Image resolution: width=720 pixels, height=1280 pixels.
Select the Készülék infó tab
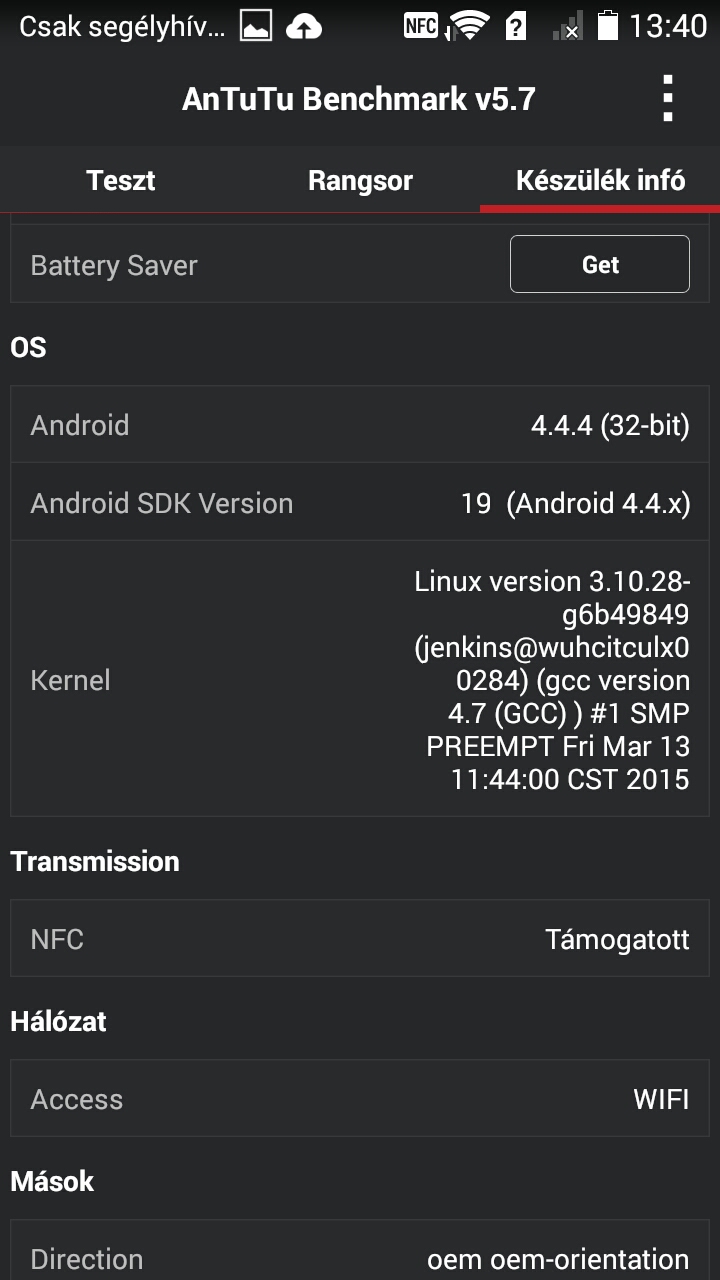[600, 180]
